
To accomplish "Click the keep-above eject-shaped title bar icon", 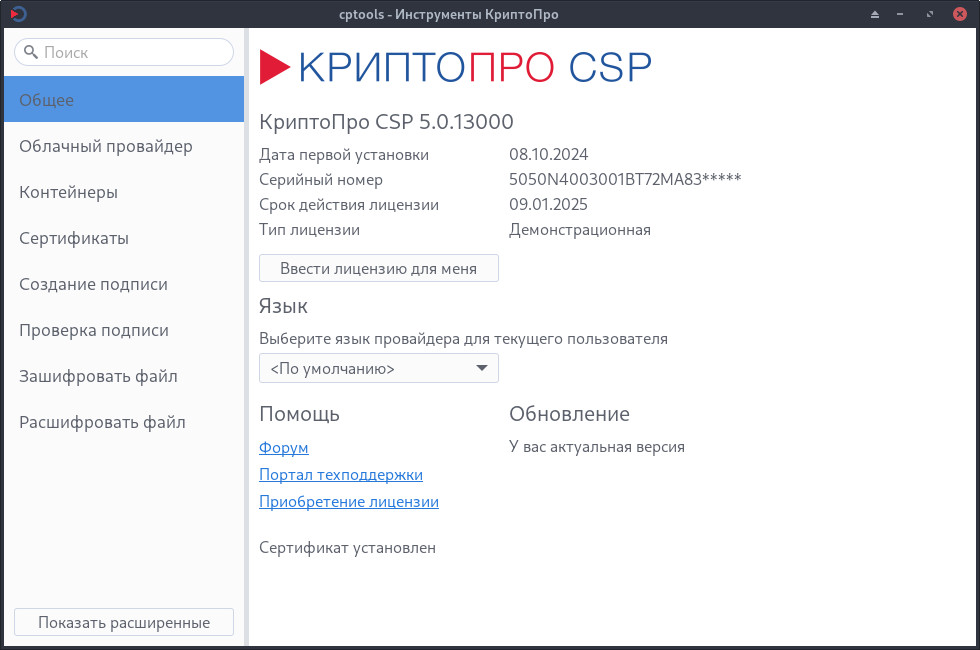I will tap(874, 14).
